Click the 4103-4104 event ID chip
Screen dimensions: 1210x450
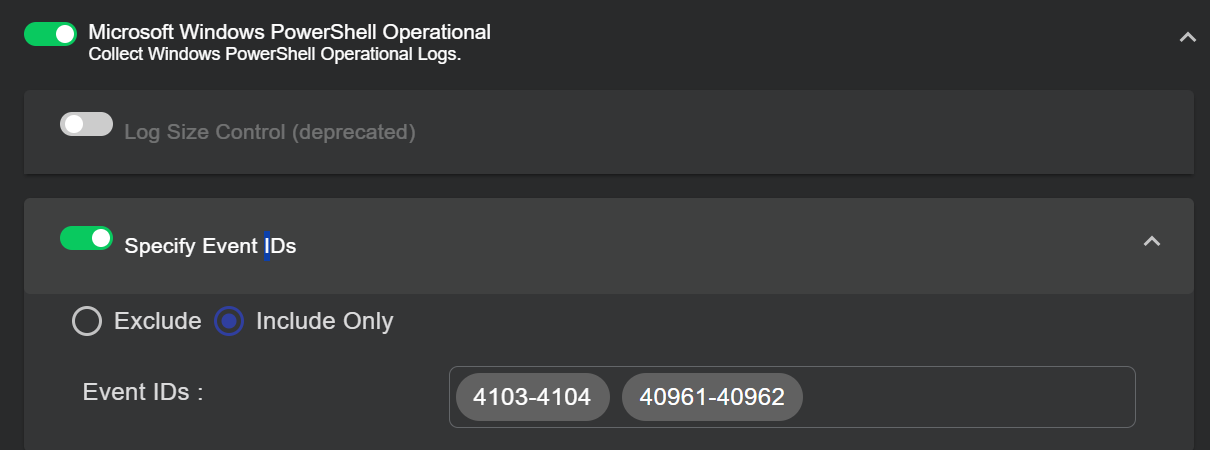pyautogui.click(x=532, y=397)
